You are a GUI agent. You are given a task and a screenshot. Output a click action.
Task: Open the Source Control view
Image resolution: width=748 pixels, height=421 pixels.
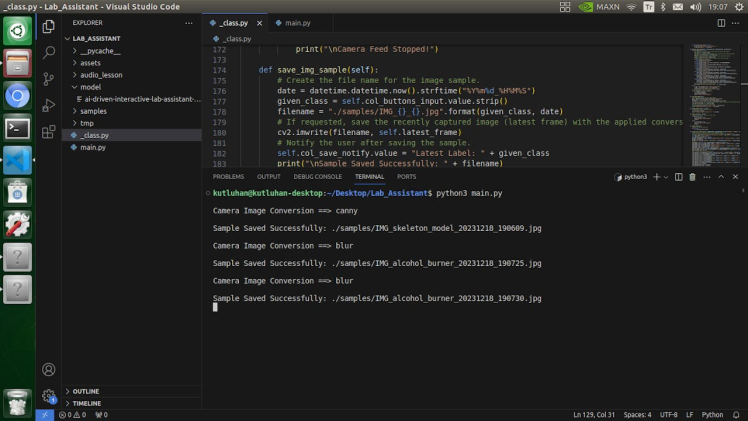click(48, 79)
